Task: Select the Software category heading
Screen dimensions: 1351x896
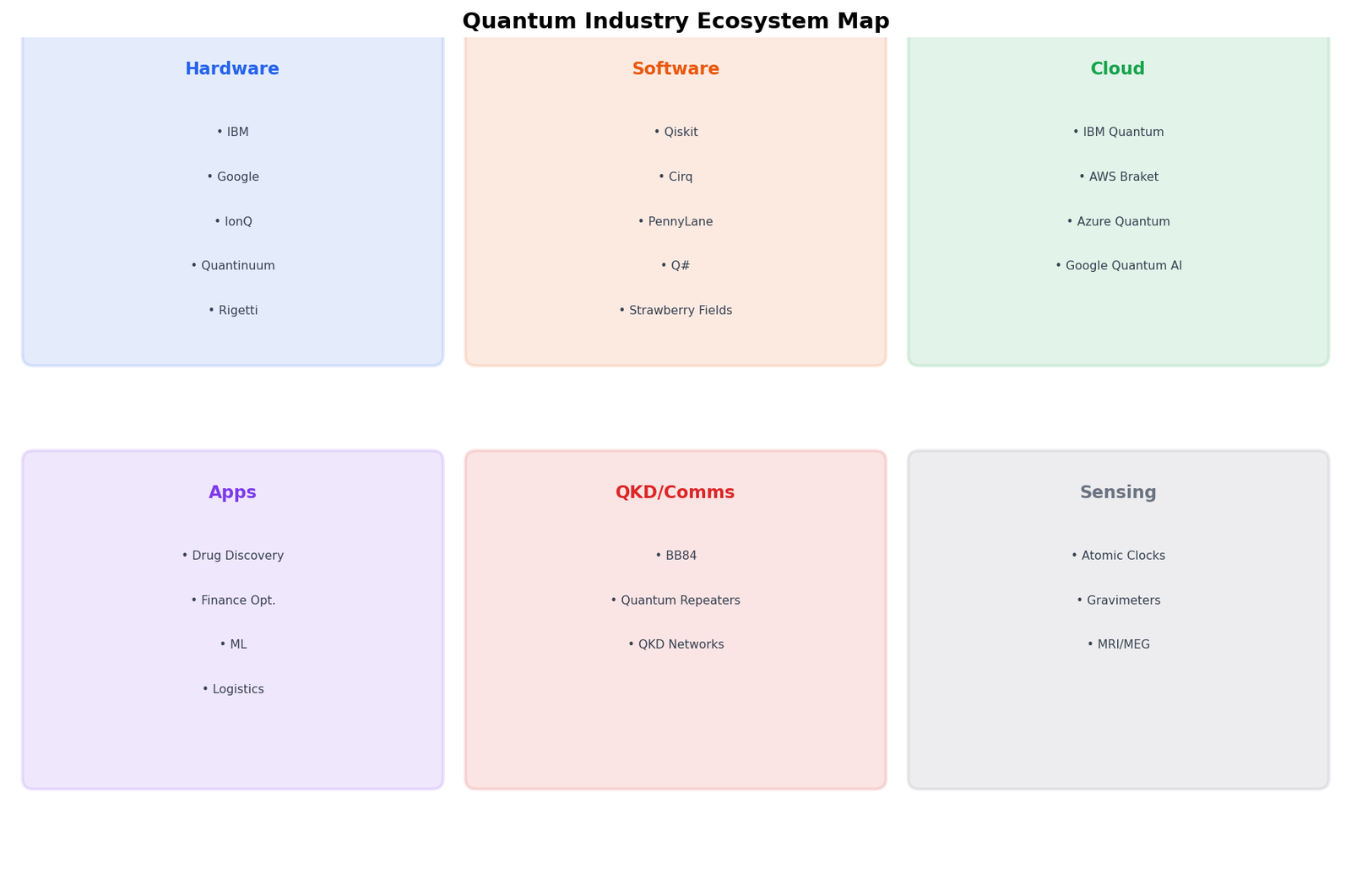Action: [675, 69]
